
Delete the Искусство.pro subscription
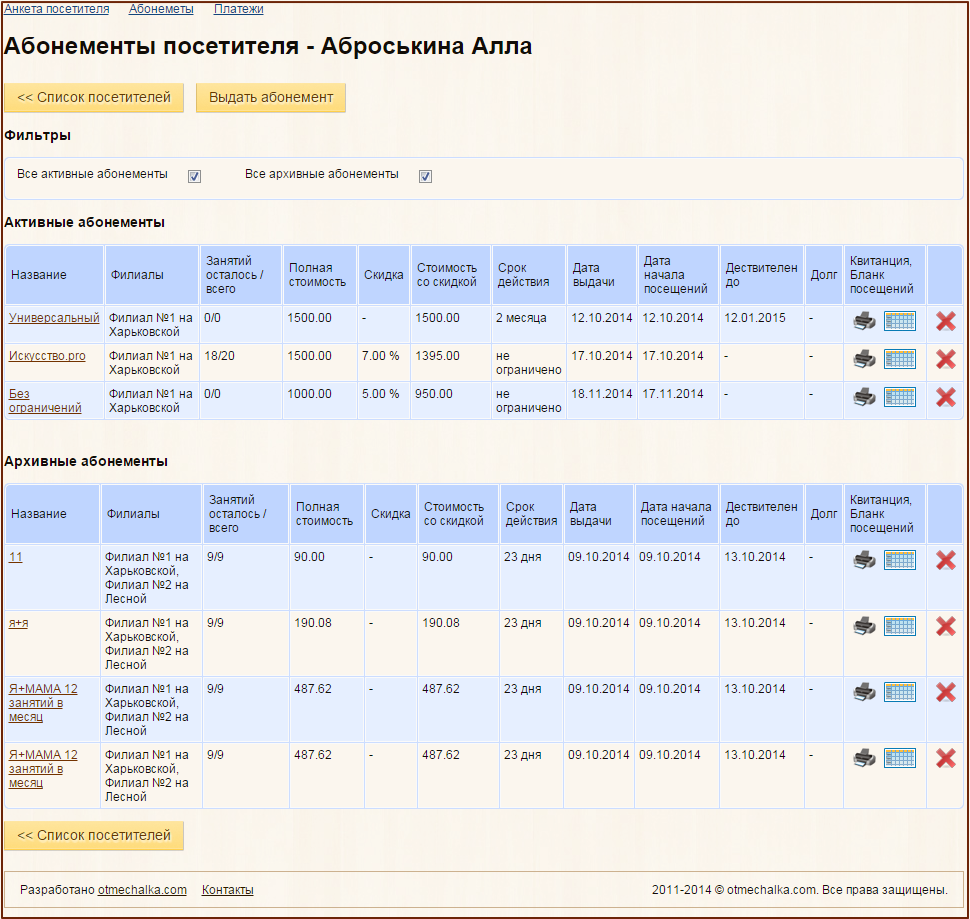pos(945,359)
